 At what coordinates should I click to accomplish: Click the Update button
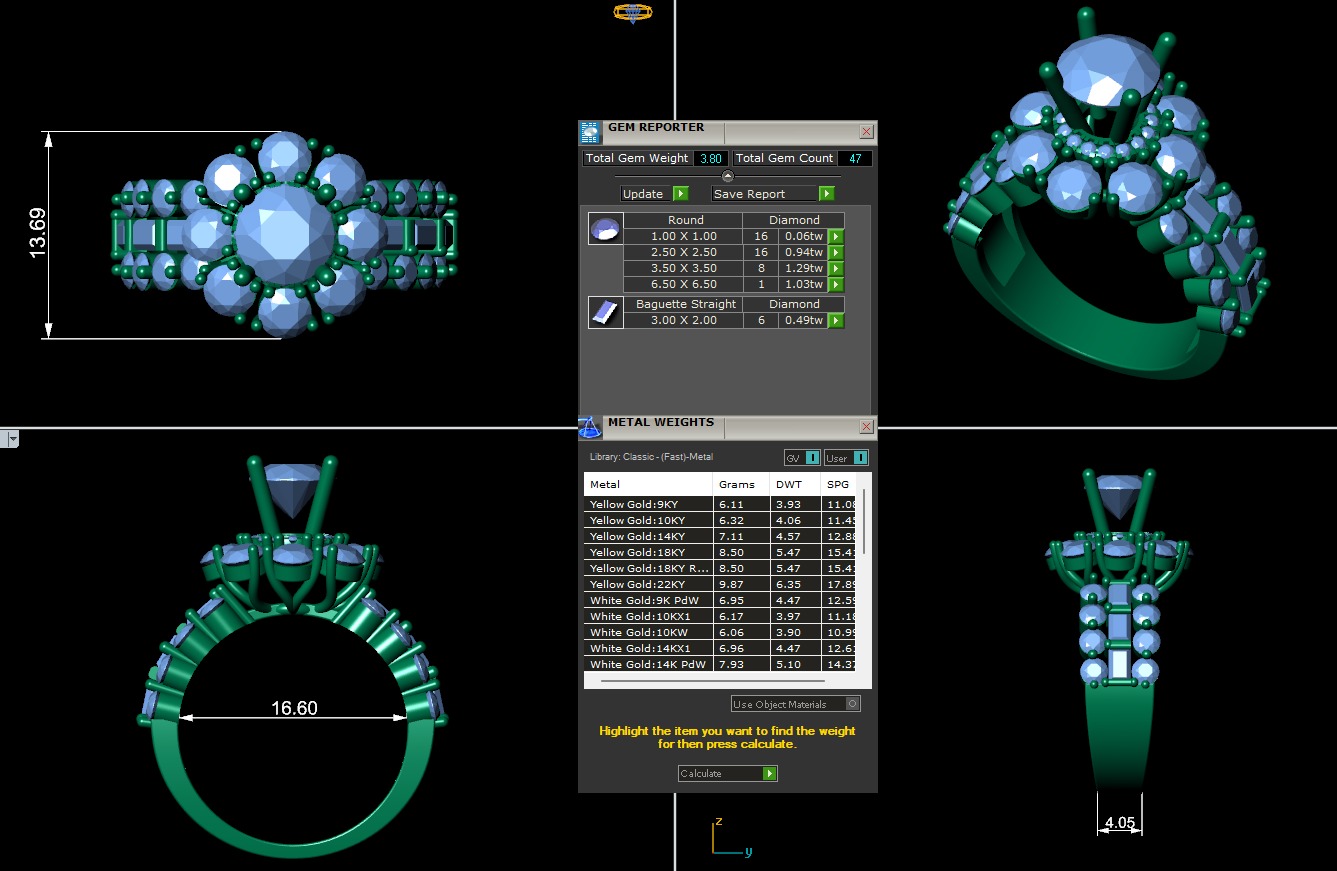coord(655,194)
